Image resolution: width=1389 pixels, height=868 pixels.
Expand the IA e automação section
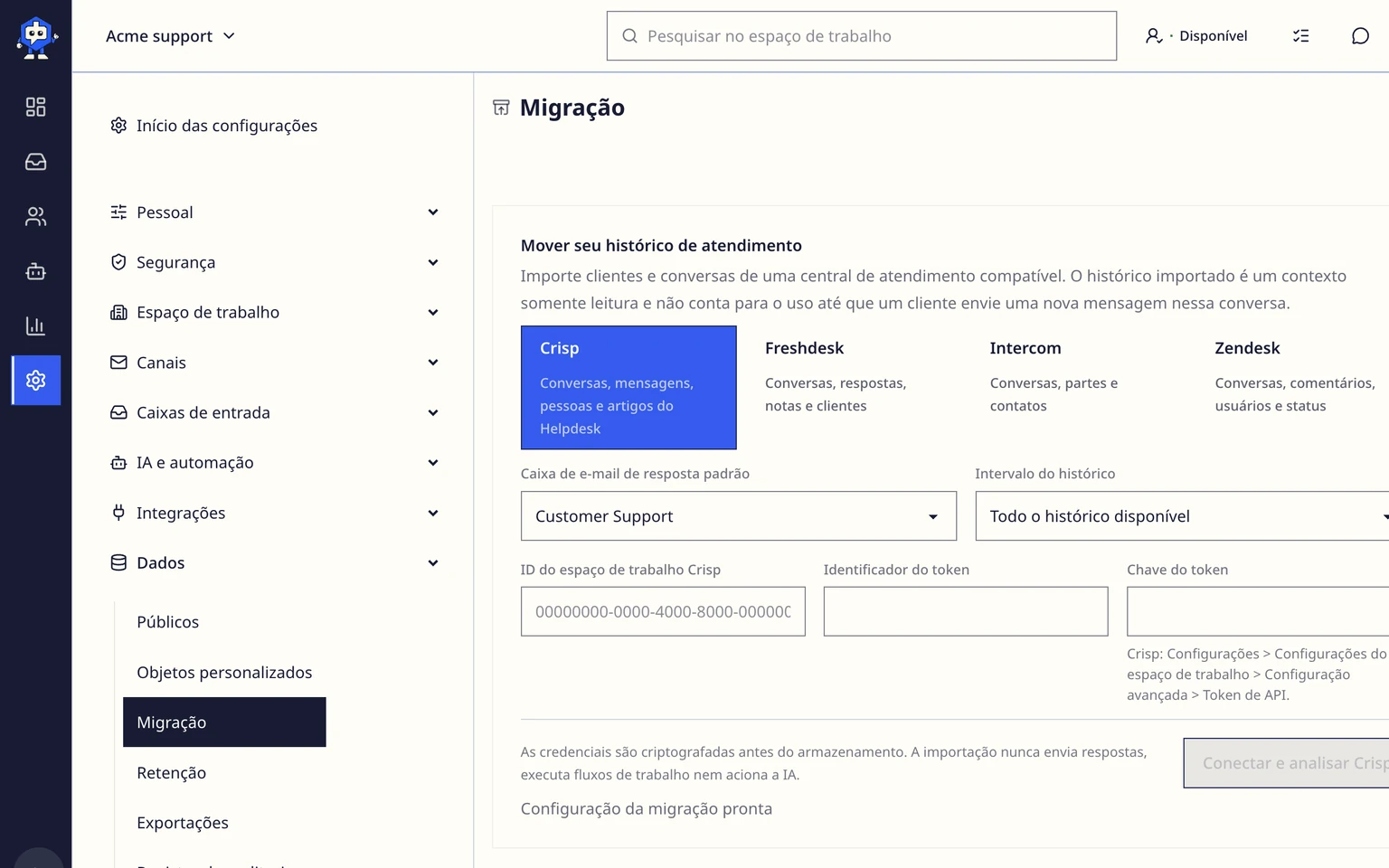pyautogui.click(x=275, y=463)
